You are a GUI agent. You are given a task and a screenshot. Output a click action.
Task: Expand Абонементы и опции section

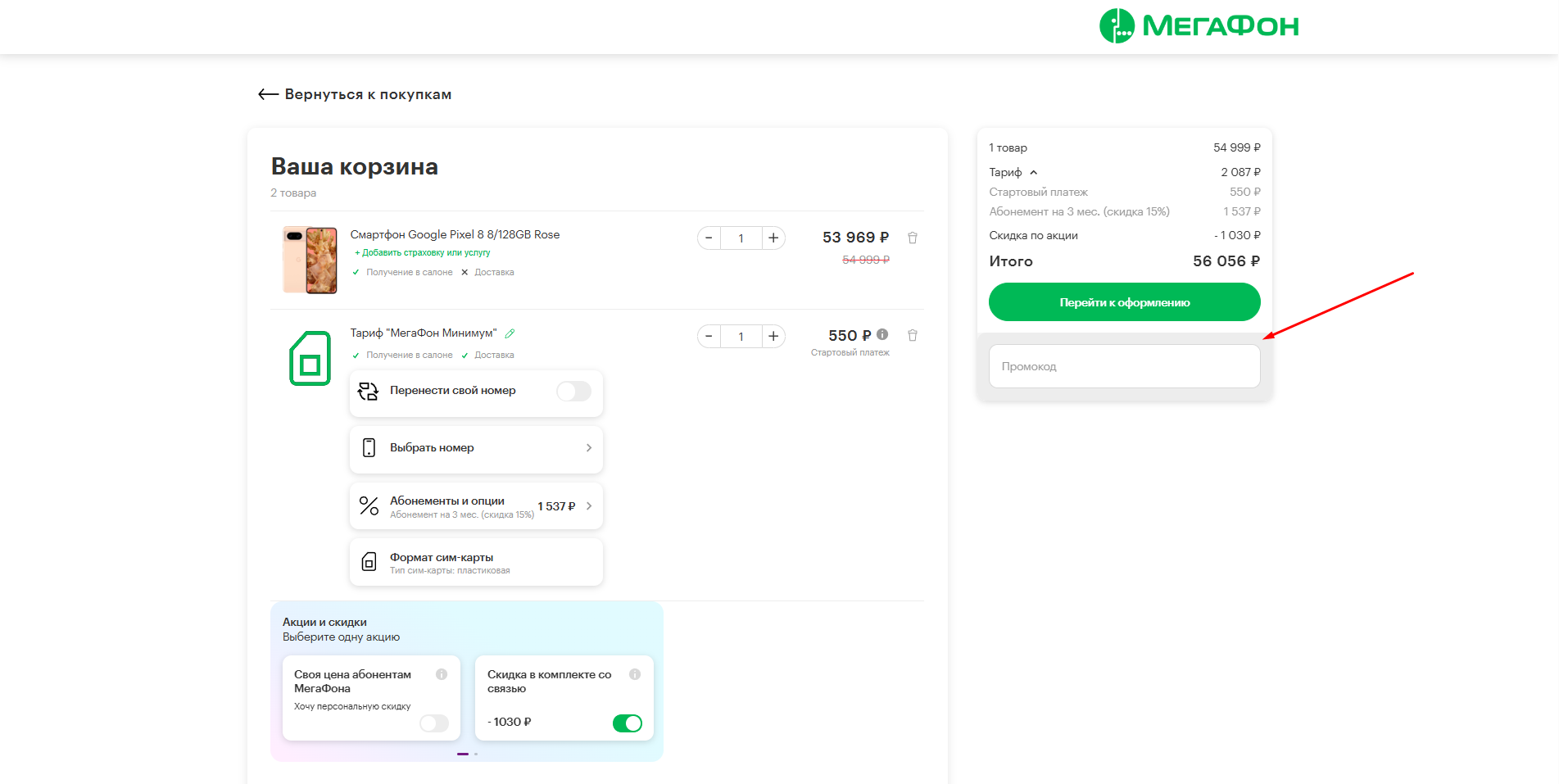[x=476, y=506]
